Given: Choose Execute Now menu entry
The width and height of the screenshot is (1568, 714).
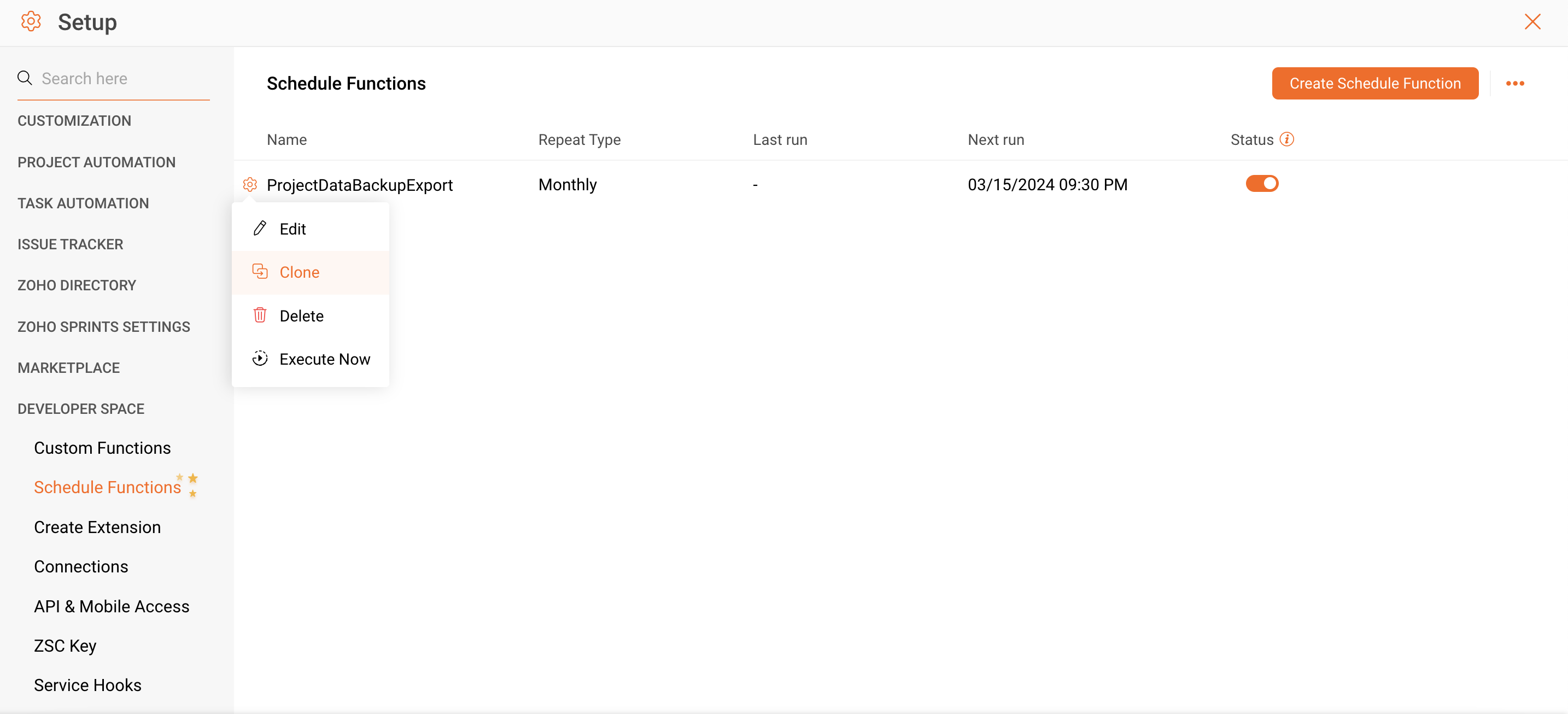Looking at the screenshot, I should [324, 359].
